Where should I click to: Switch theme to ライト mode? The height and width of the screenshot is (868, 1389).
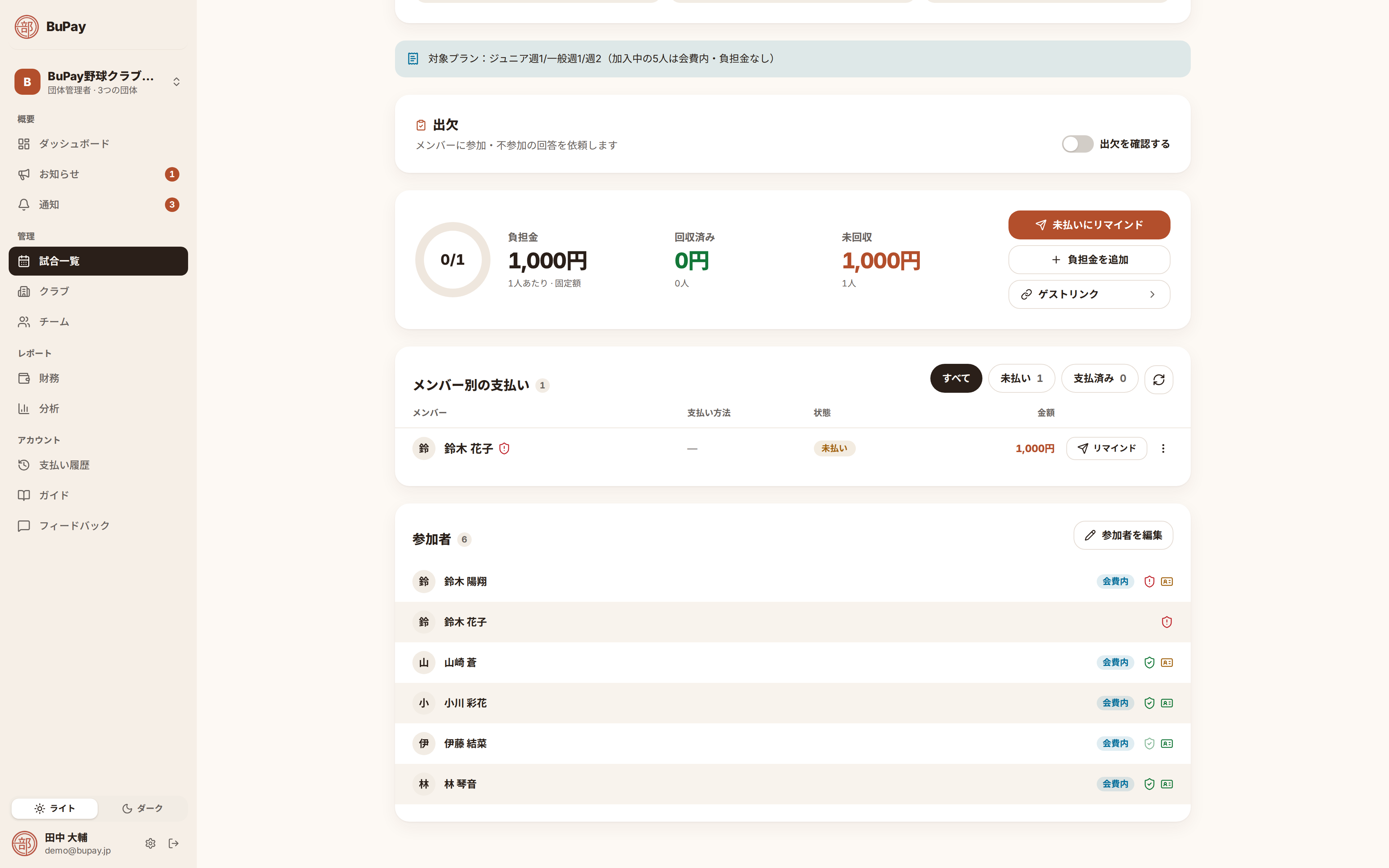(x=55, y=808)
